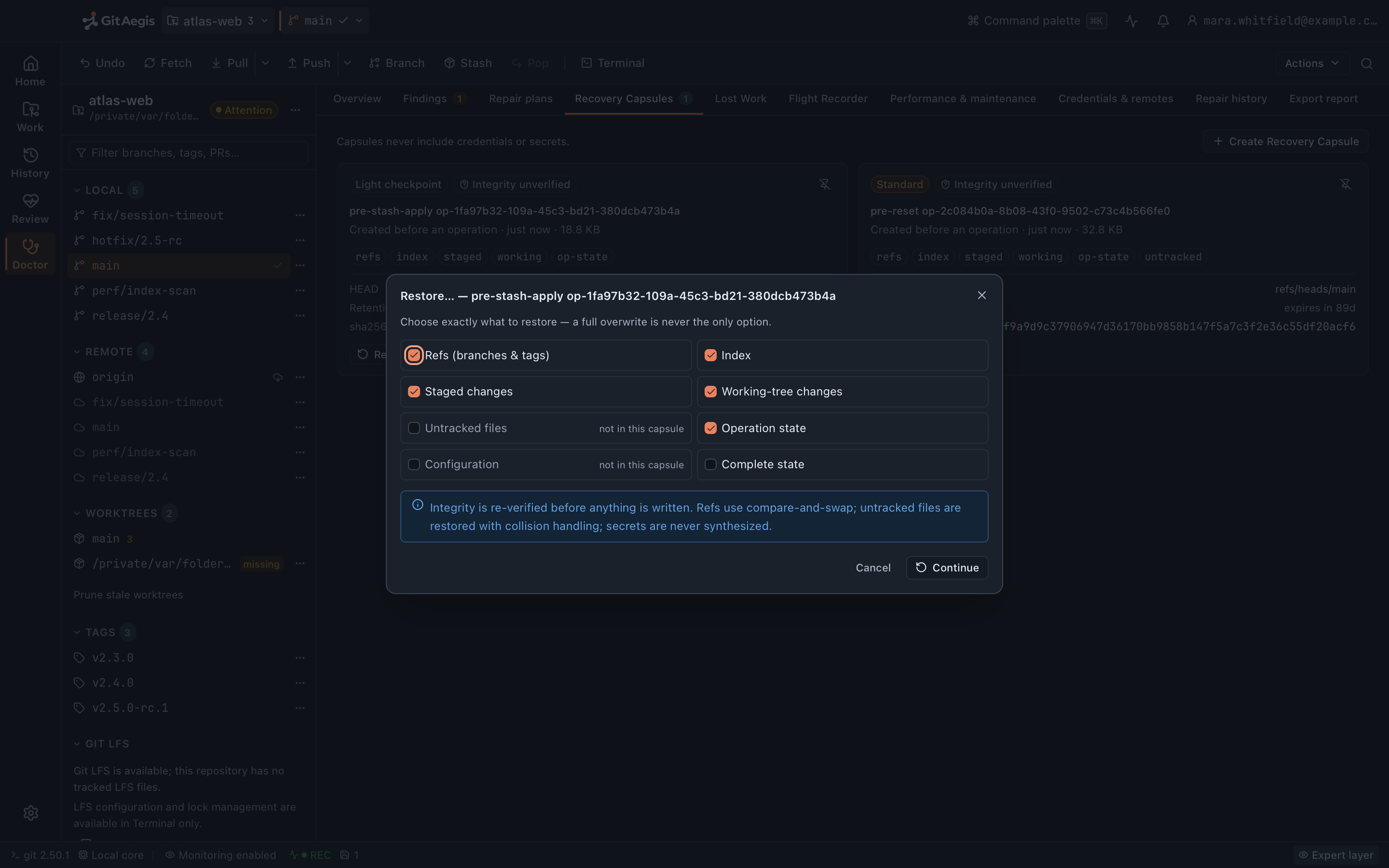This screenshot has height=868, width=1389.
Task: Click Cancel in the Restore dialog
Action: point(873,568)
